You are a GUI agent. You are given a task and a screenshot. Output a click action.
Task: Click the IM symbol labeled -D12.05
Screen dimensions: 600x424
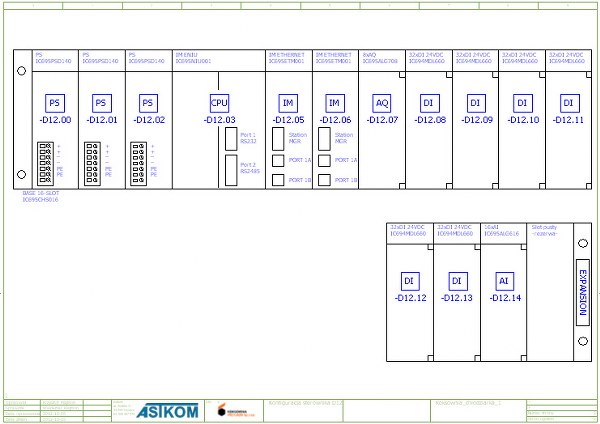point(287,103)
